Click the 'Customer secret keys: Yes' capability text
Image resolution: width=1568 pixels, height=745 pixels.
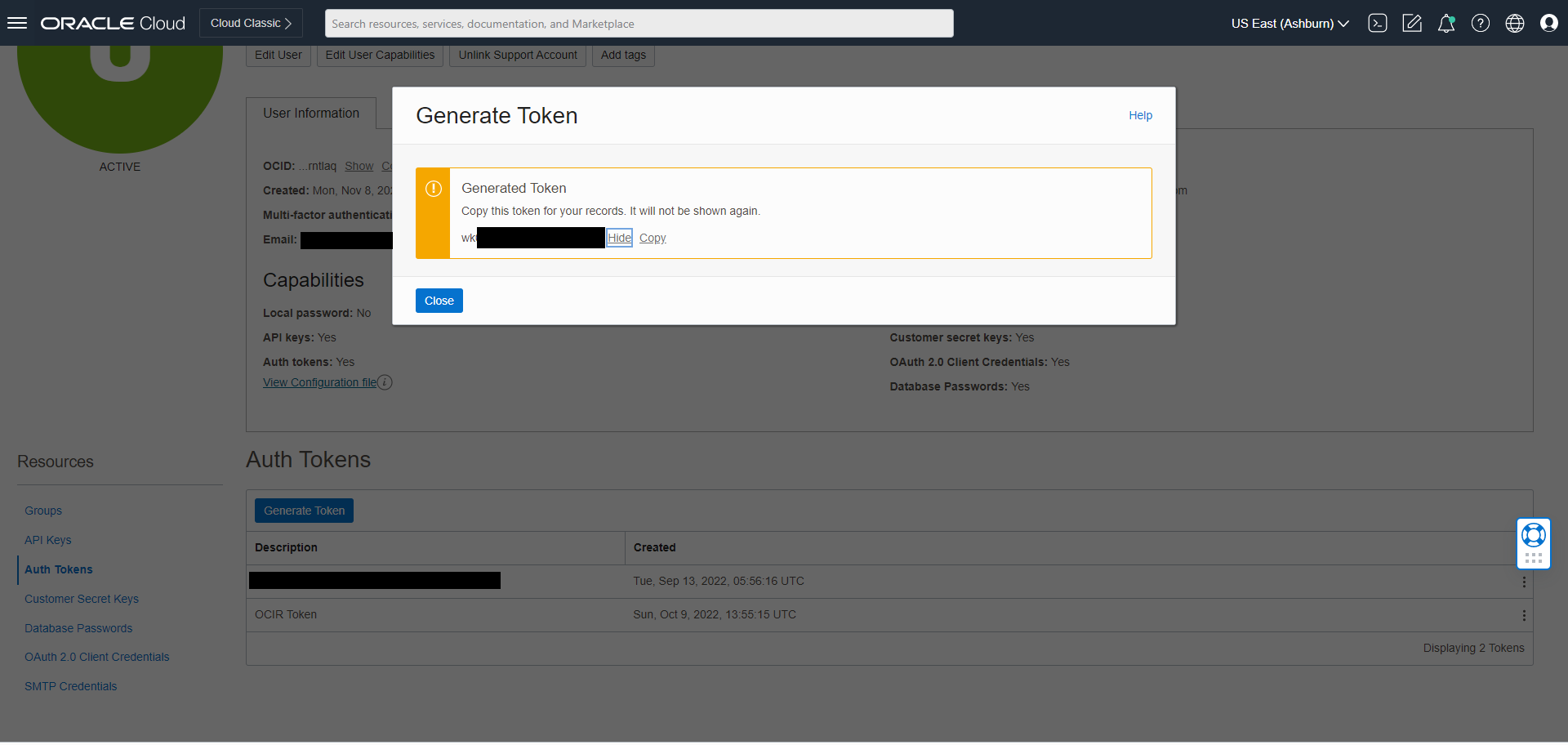tap(962, 337)
